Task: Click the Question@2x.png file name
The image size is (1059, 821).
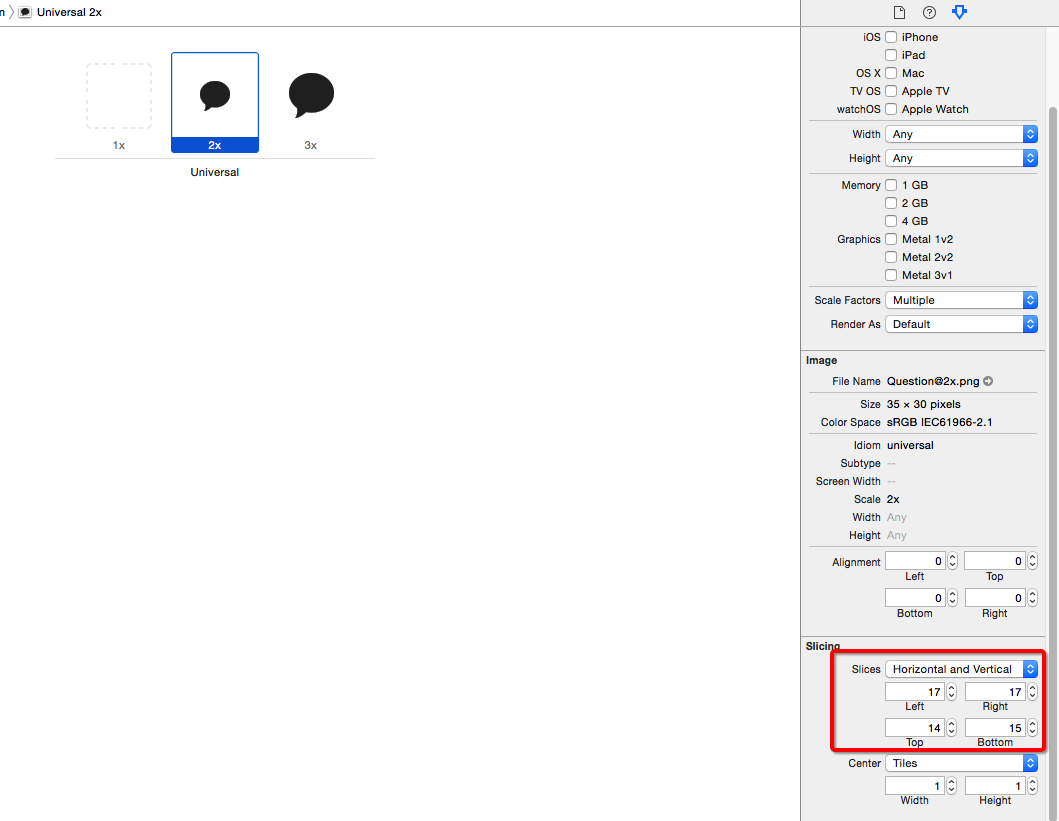Action: (933, 381)
